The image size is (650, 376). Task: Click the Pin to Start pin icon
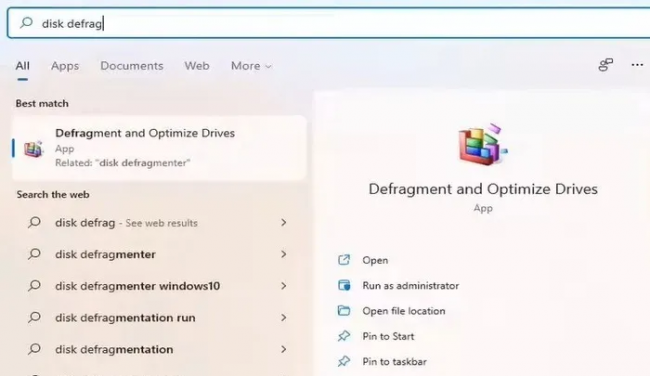tap(344, 336)
